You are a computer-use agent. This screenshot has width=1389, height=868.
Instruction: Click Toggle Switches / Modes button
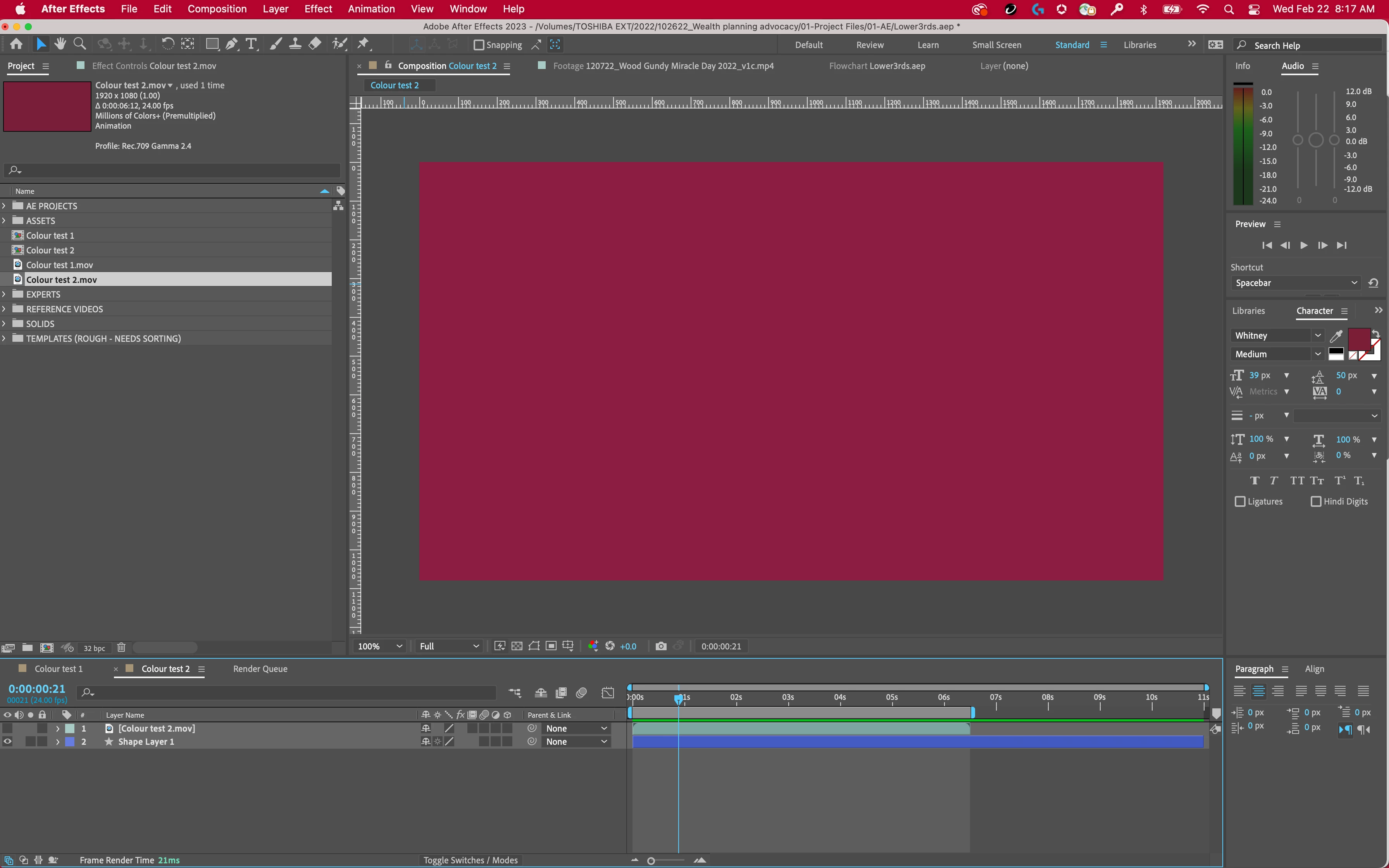[470, 860]
